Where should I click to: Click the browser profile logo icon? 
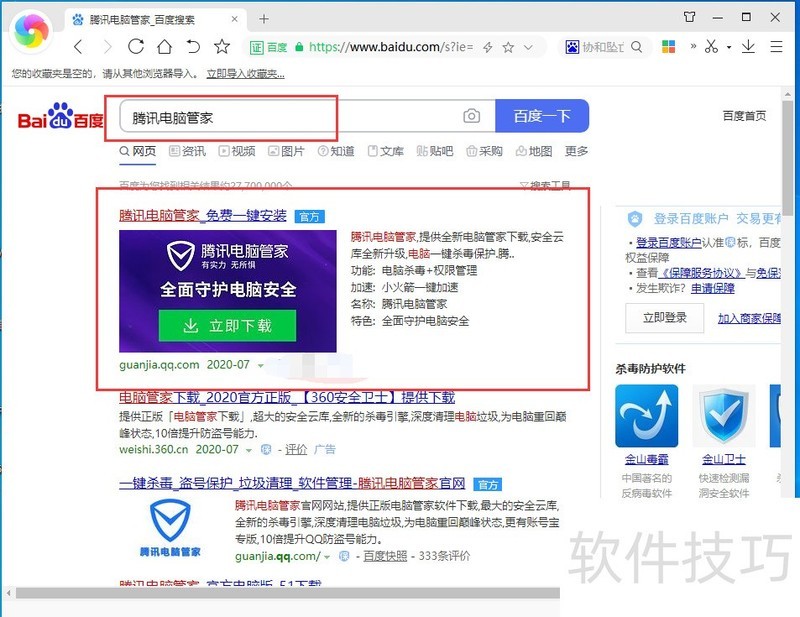[x=31, y=32]
